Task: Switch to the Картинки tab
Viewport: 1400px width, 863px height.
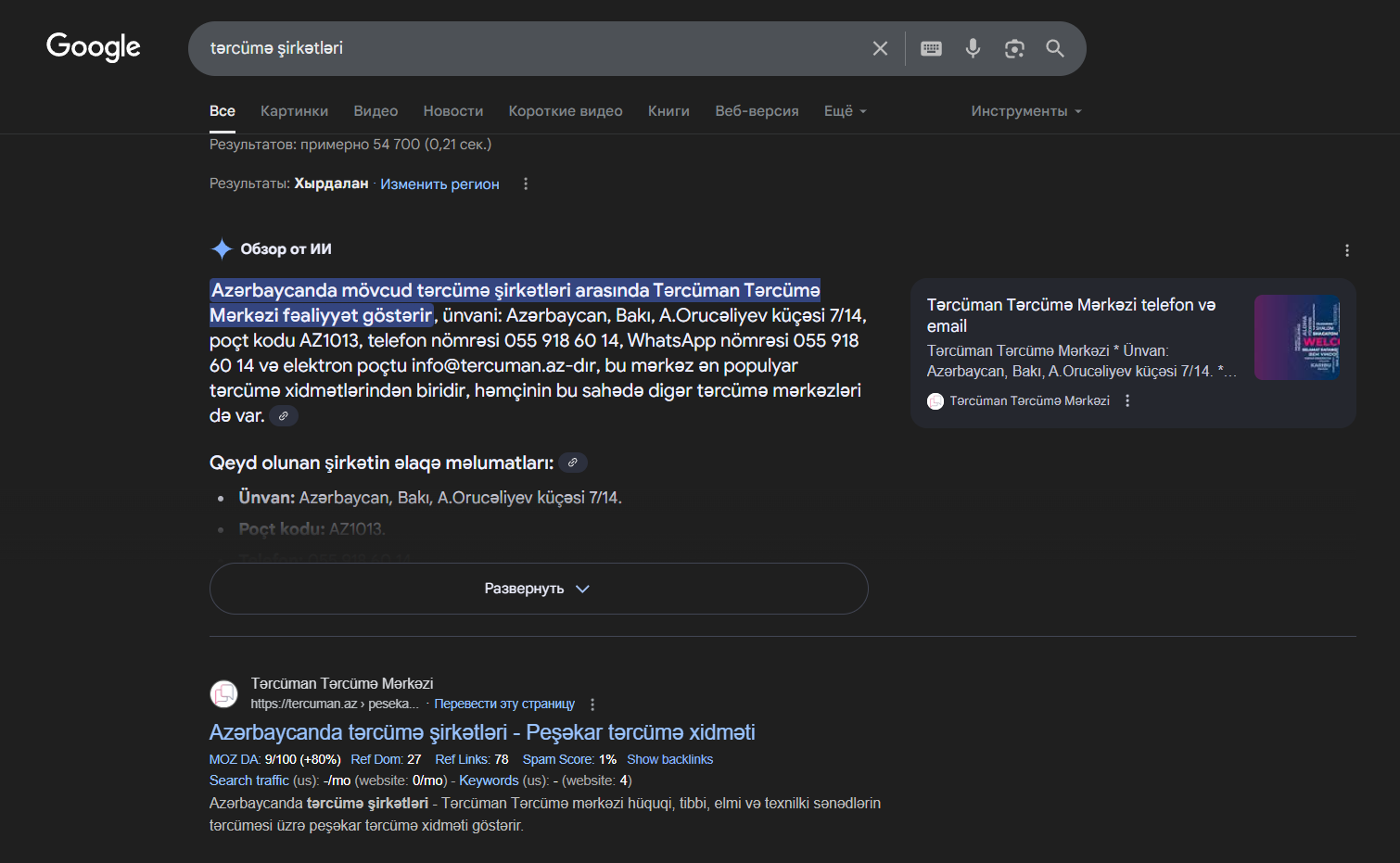Action: click(x=294, y=111)
